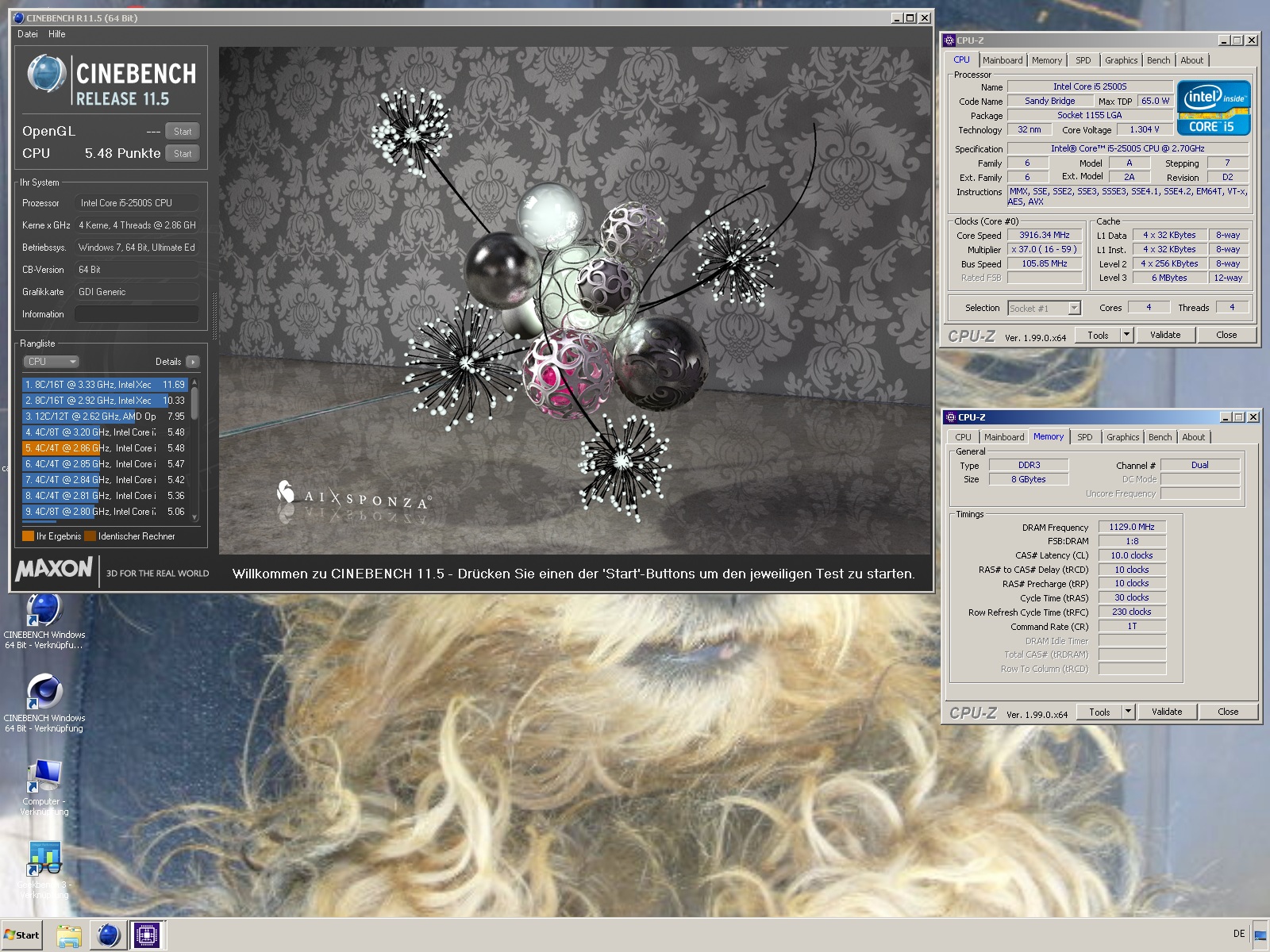This screenshot has height=952, width=1270.
Task: Open Graphics tab in upper CPU-Z window
Action: tap(1121, 60)
